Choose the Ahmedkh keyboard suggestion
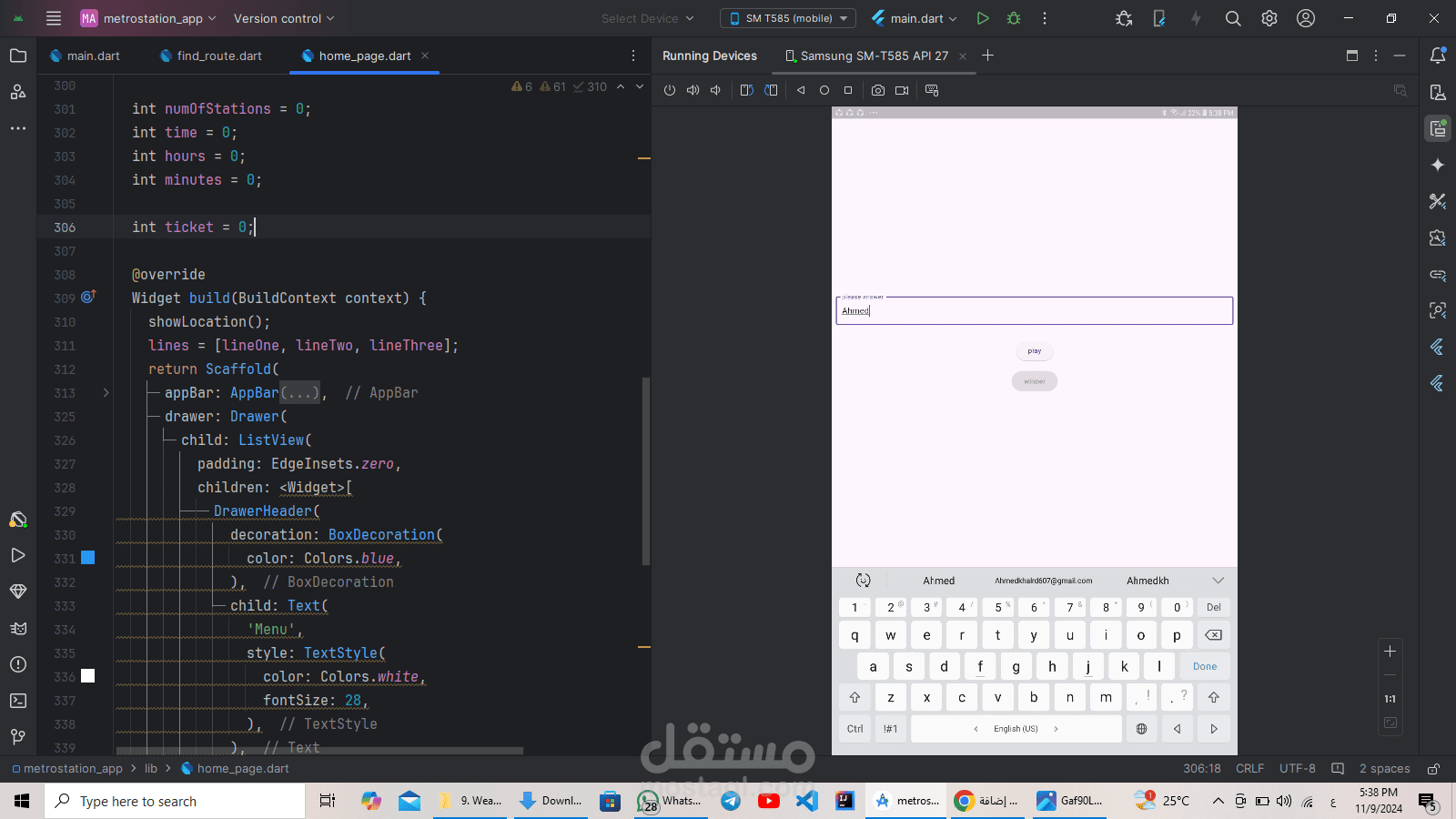The width and height of the screenshot is (1456, 819). [1148, 581]
